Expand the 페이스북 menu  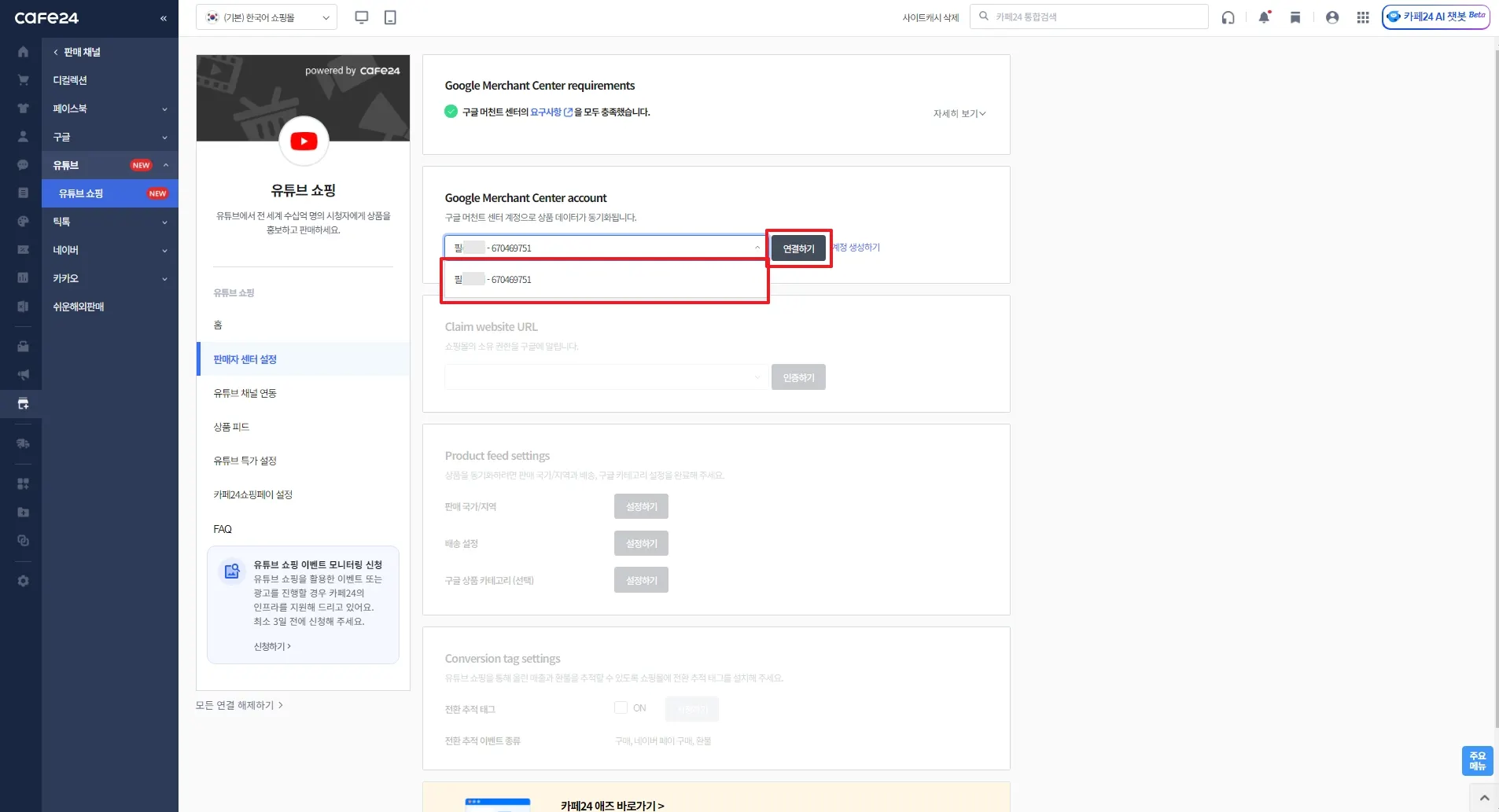(x=110, y=108)
